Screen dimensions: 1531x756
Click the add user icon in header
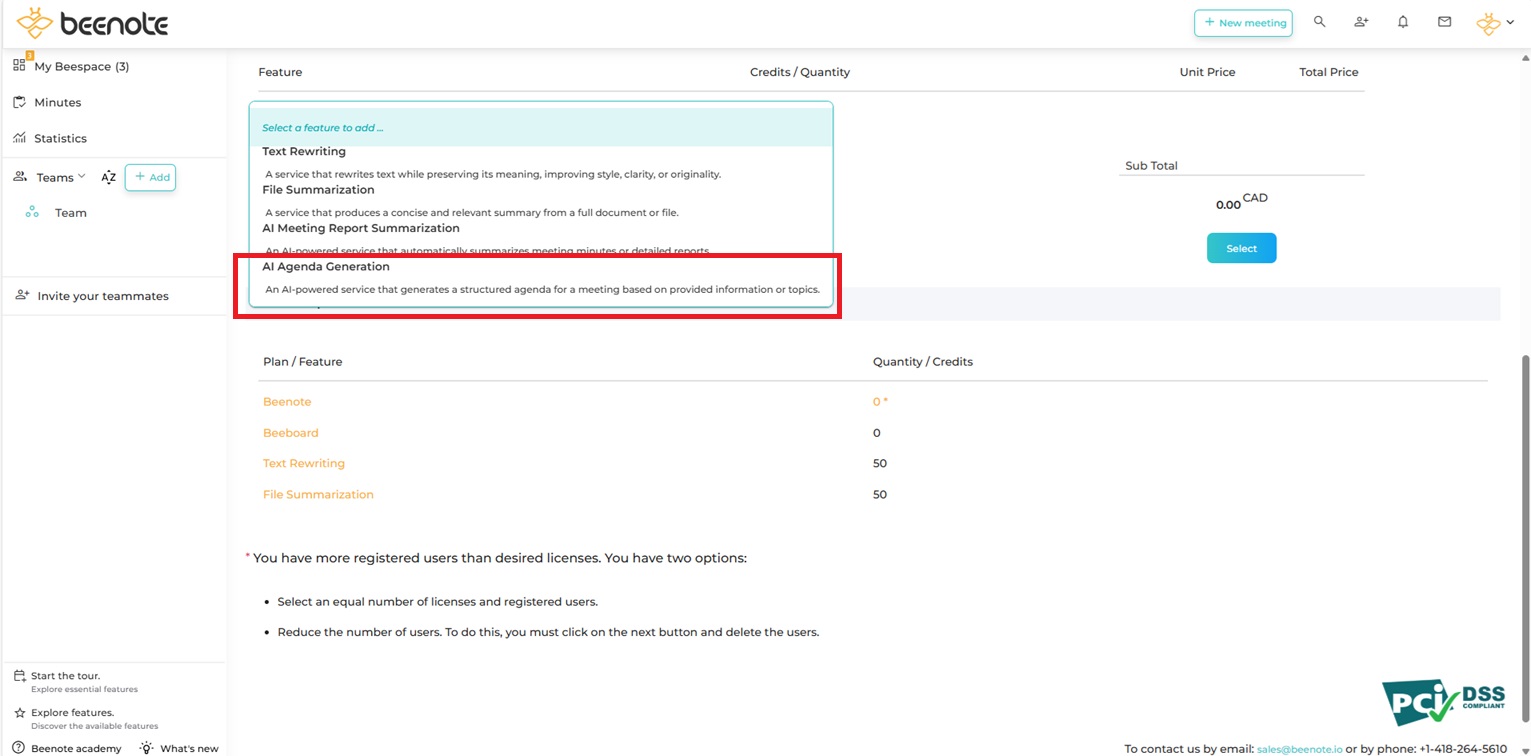click(1361, 22)
